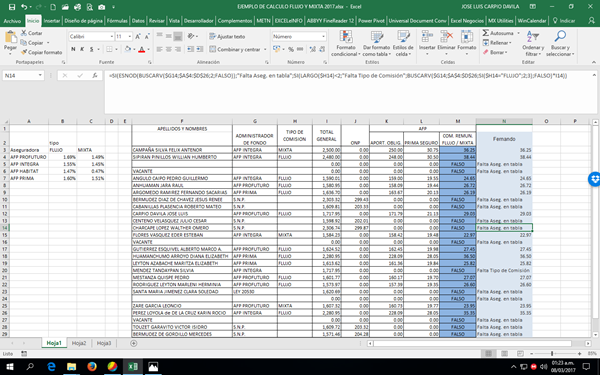Save the workbook from Quick Access toolbar
600x375 pixels.
12,7
